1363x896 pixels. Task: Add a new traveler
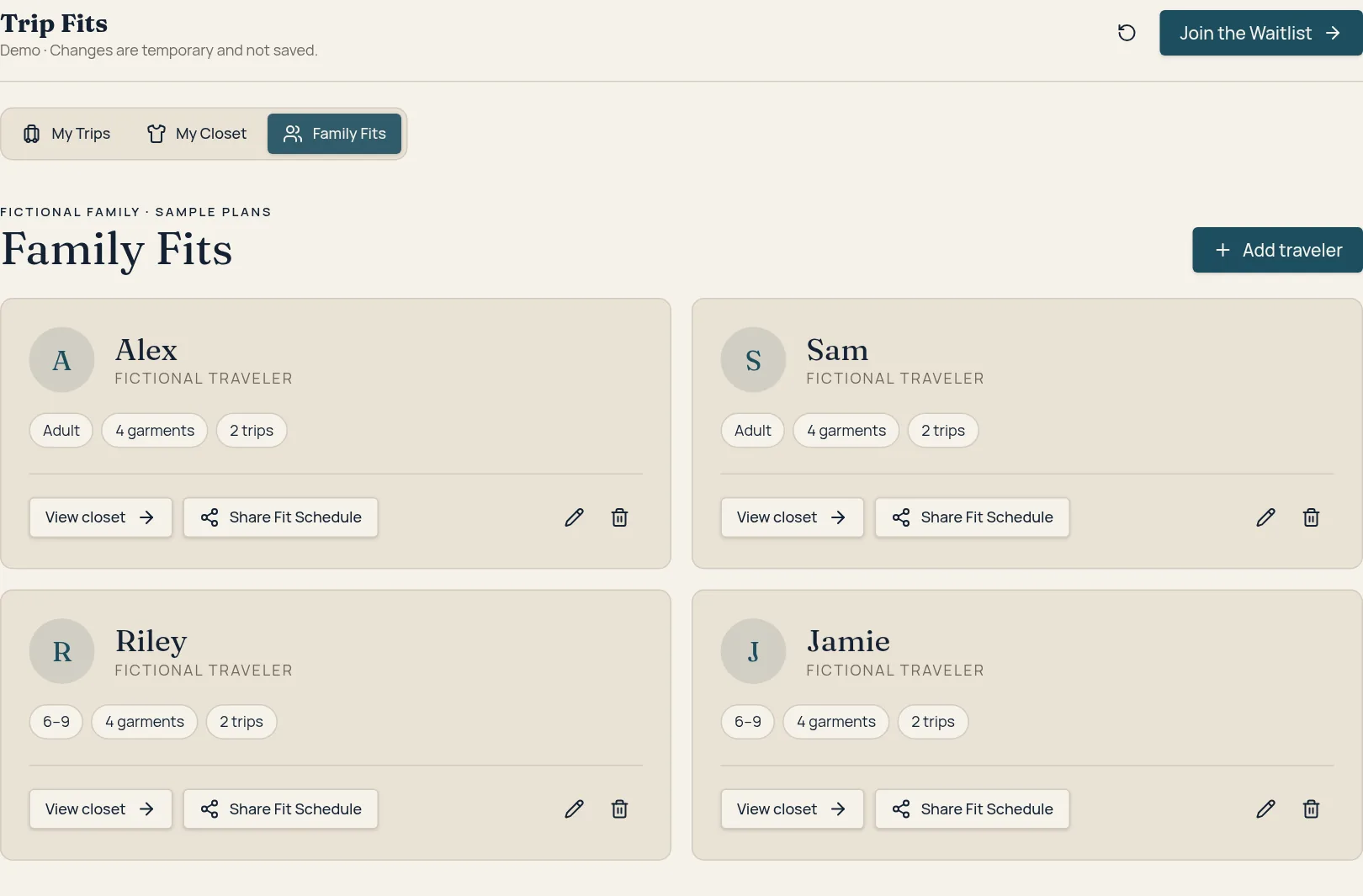tap(1277, 250)
